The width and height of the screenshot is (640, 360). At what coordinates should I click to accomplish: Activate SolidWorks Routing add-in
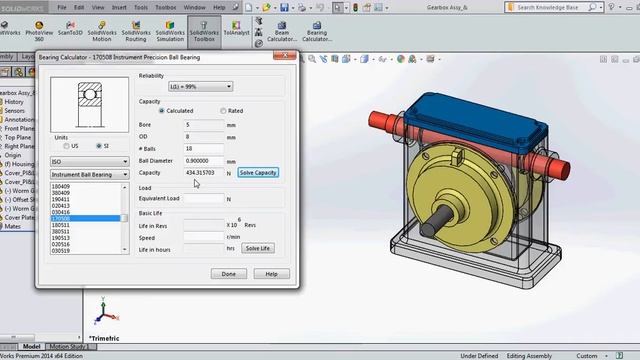[x=136, y=31]
